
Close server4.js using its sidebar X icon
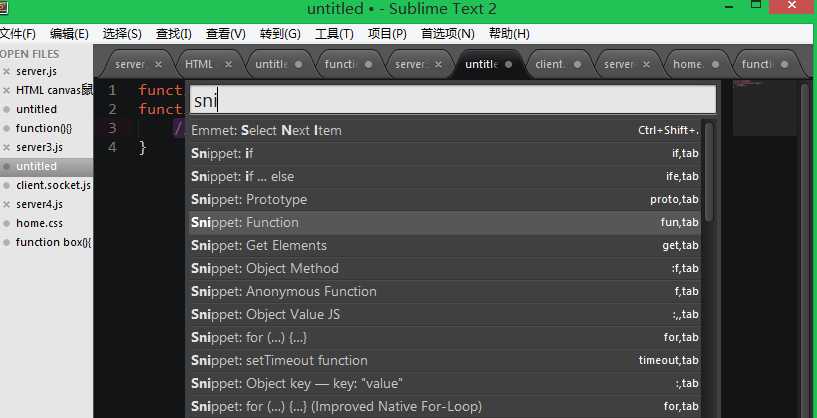(x=6, y=204)
